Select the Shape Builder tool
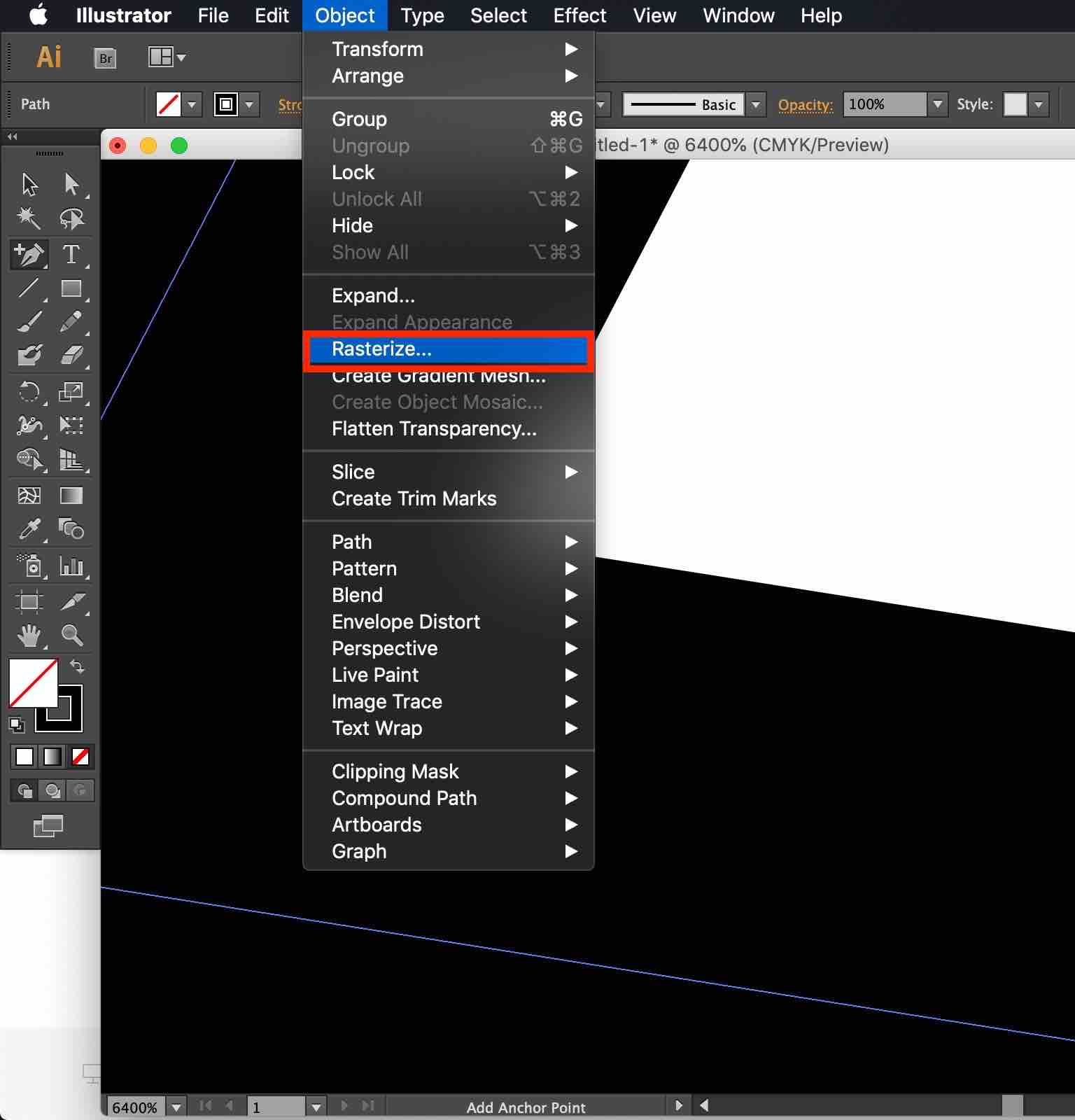Viewport: 1075px width, 1120px height. (x=29, y=459)
